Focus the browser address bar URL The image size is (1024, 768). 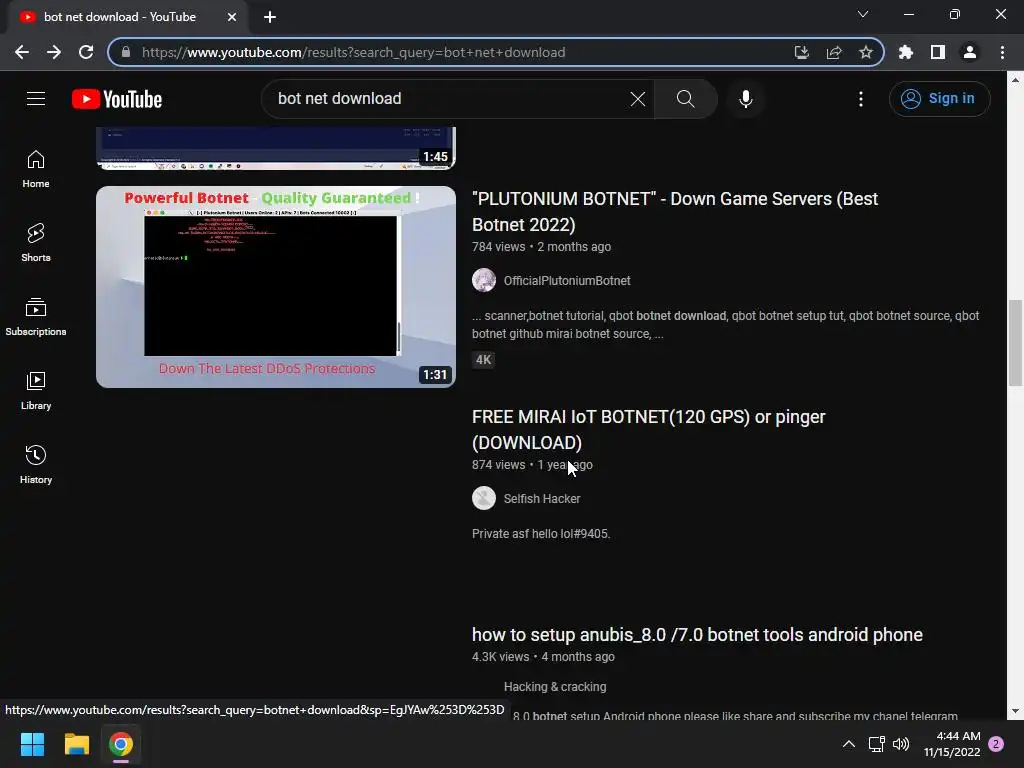click(x=353, y=52)
